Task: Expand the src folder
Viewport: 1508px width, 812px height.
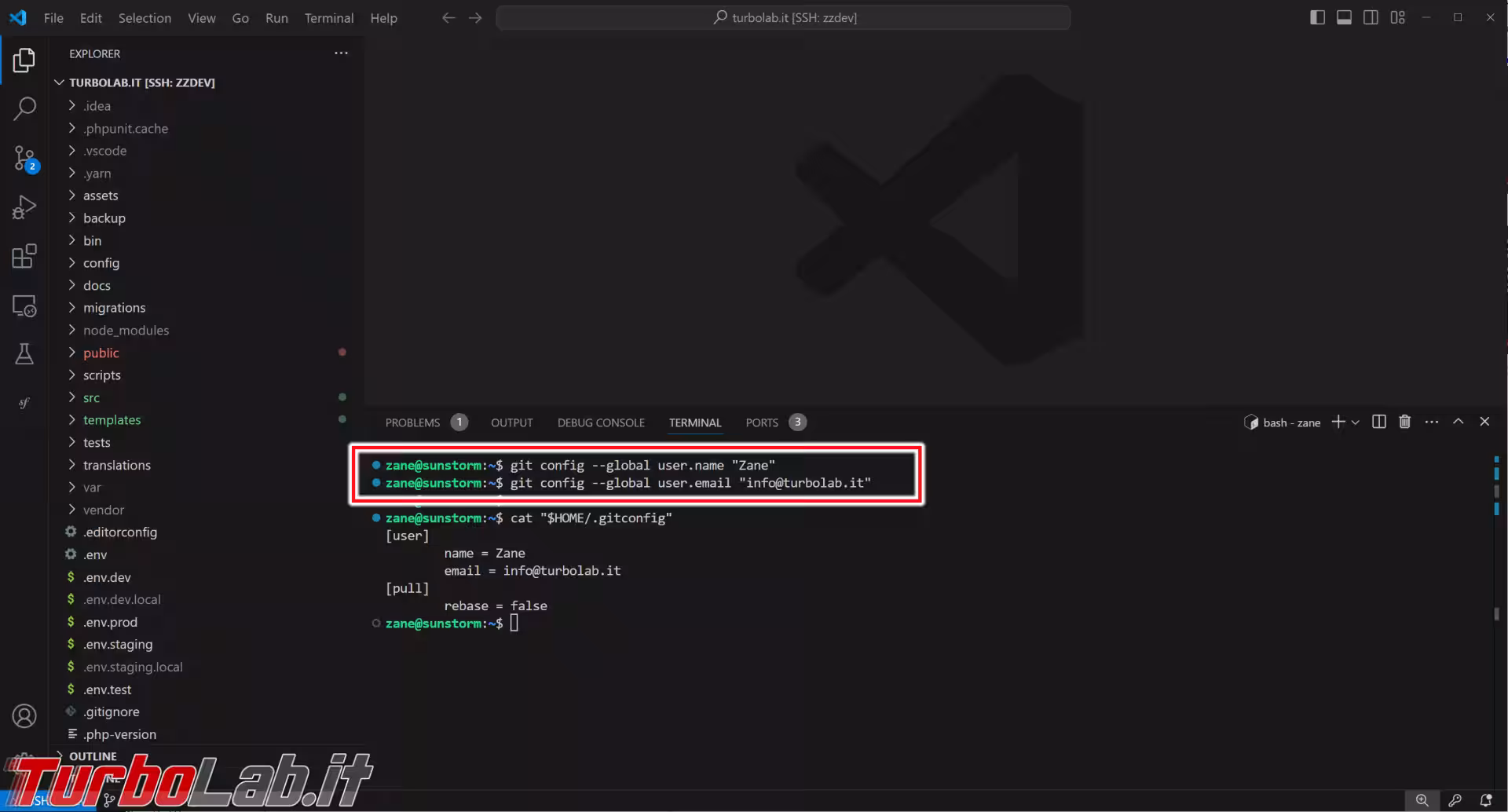Action: (x=91, y=398)
